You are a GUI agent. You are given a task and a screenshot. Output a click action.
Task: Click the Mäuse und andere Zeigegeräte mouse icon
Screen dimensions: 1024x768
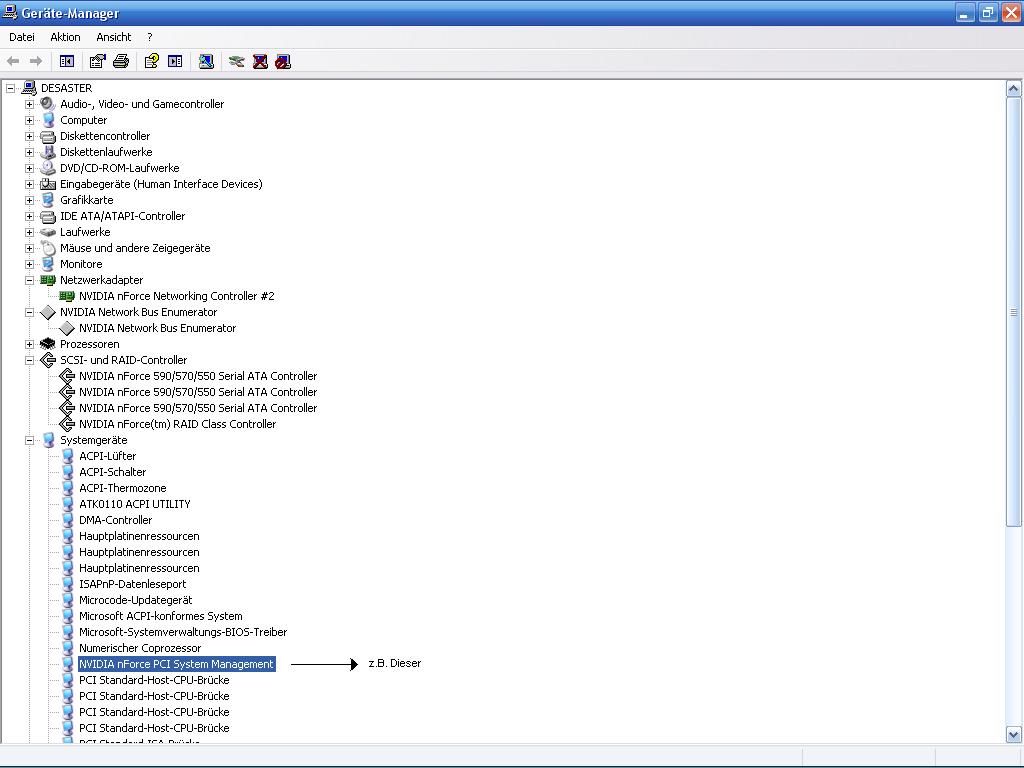pos(48,248)
